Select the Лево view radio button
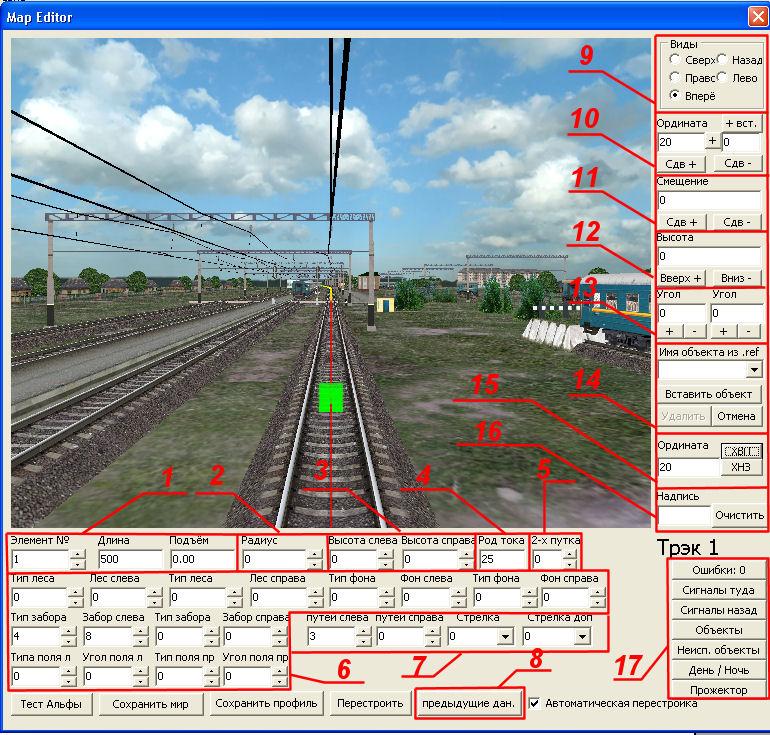The height and width of the screenshot is (735, 770). pyautogui.click(x=723, y=78)
